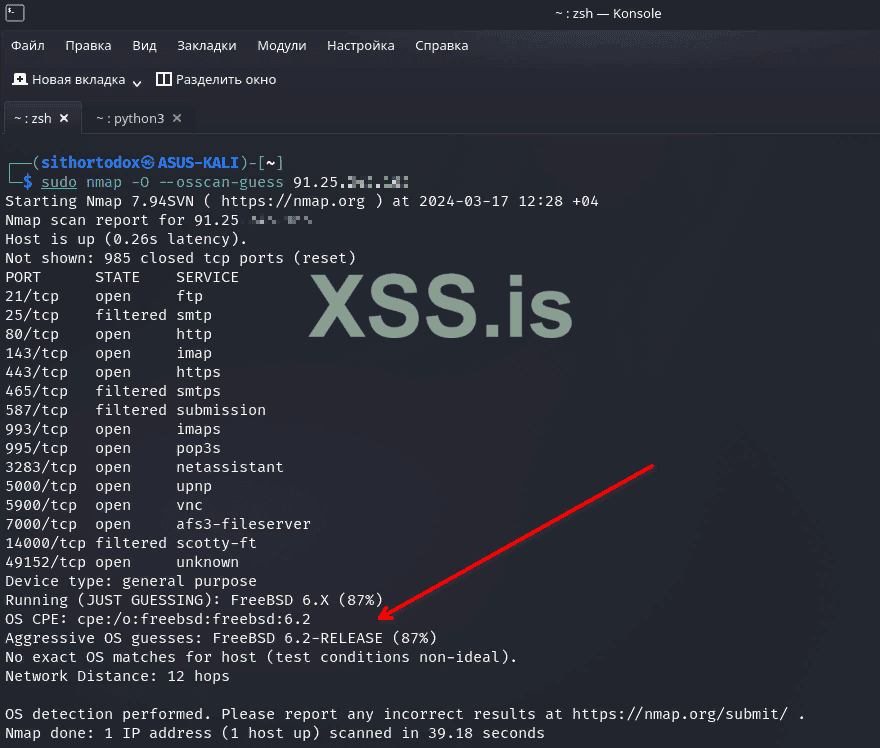Click the submission service name

tap(221, 410)
